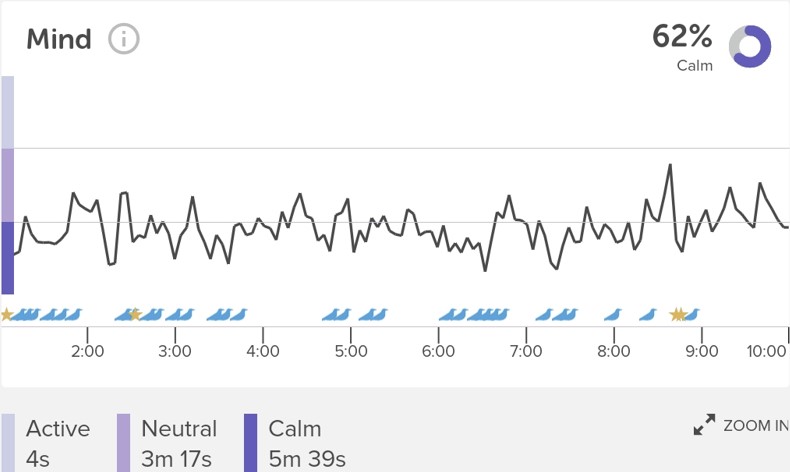
Task: Select the ZOOM IN label
Action: click(x=756, y=426)
